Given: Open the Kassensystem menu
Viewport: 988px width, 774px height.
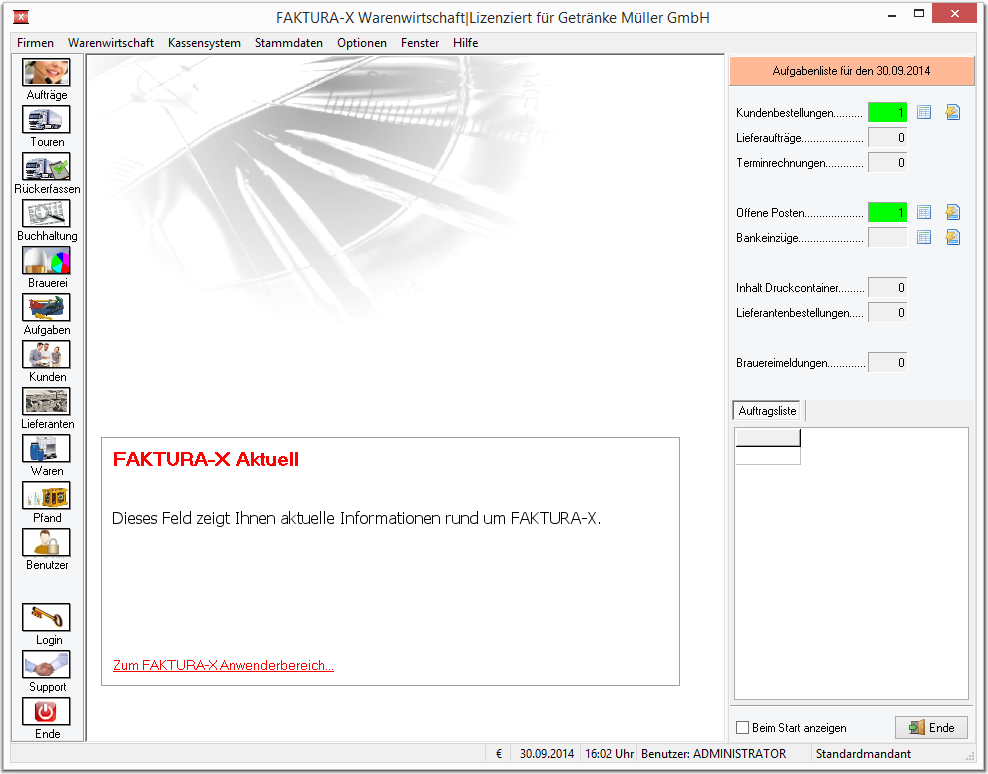Looking at the screenshot, I should 204,43.
